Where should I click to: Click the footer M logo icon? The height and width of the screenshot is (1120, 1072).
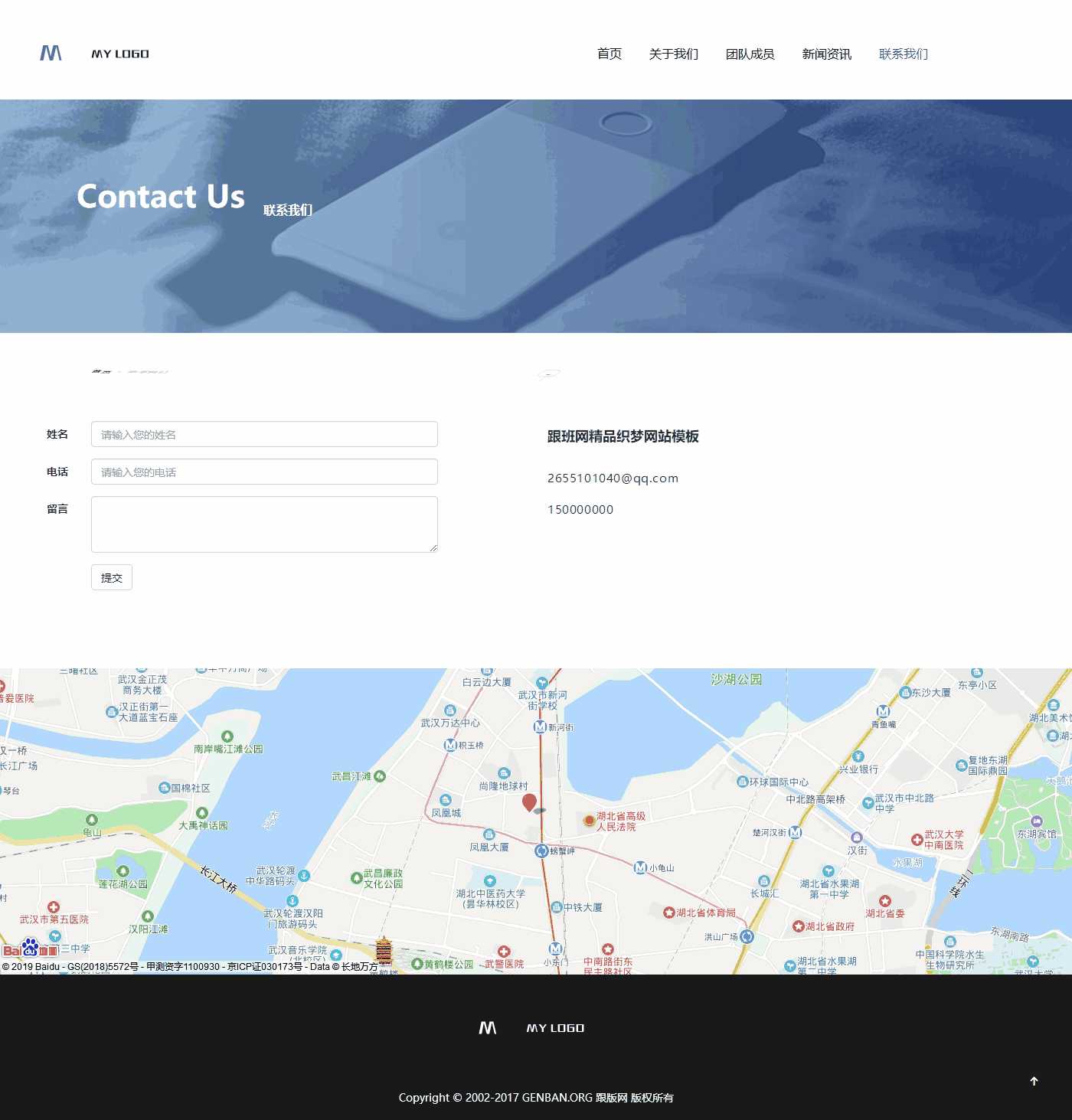(488, 1027)
